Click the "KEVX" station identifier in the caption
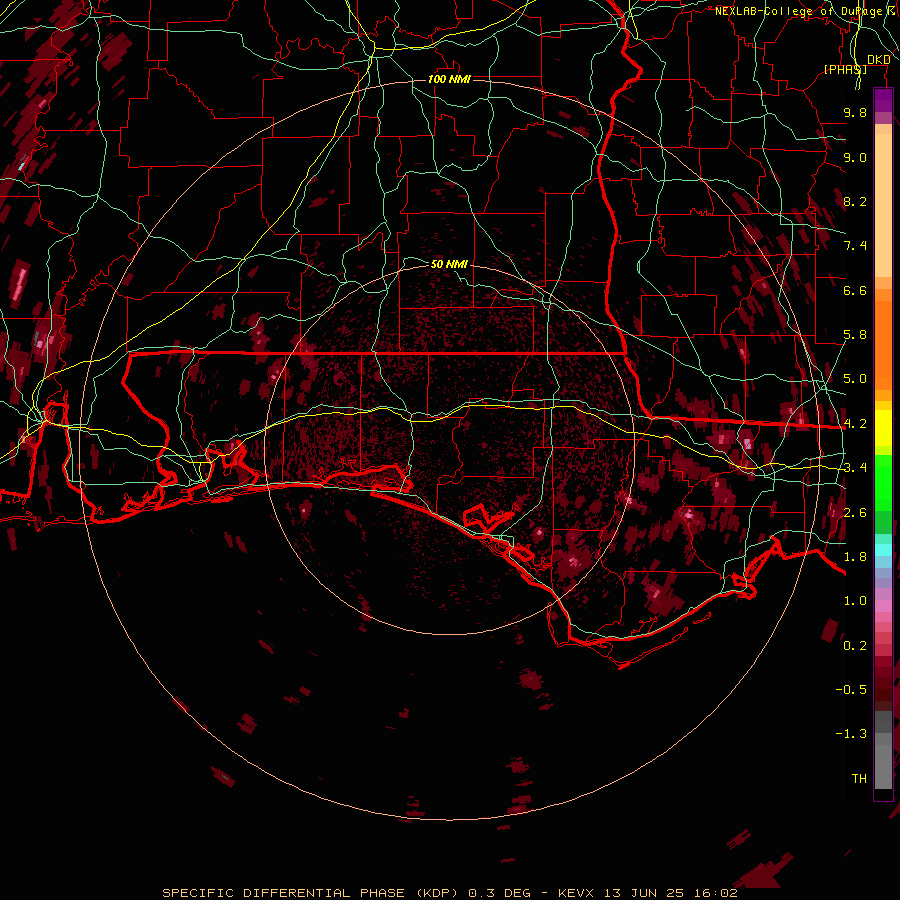 pos(577,893)
